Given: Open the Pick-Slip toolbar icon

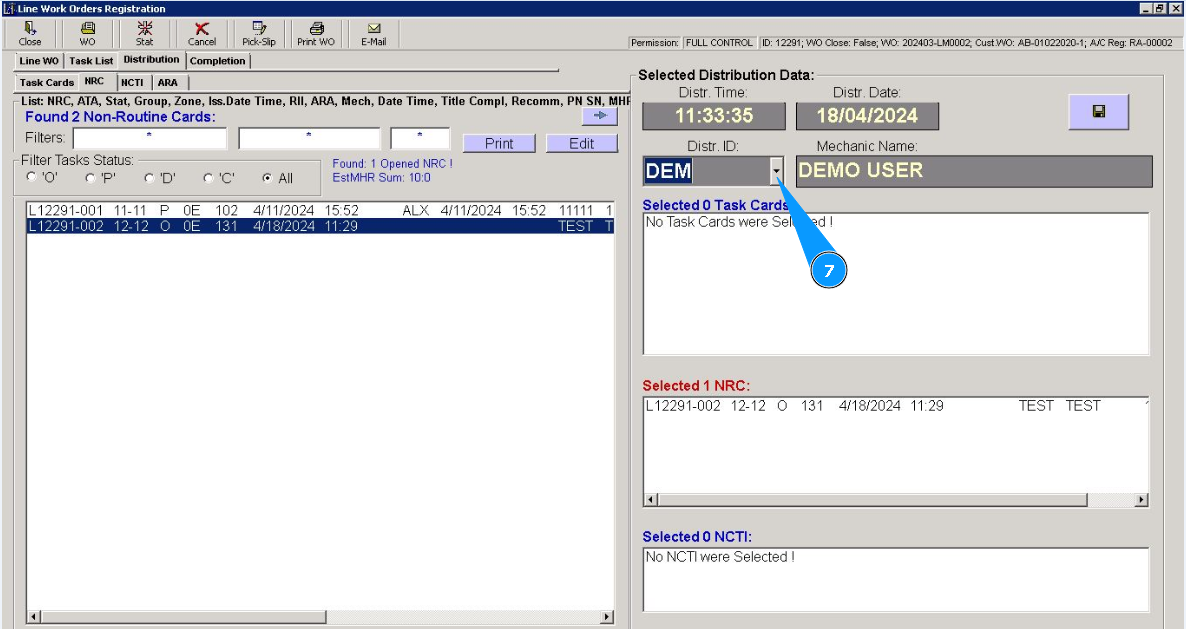Looking at the screenshot, I should pos(259,34).
